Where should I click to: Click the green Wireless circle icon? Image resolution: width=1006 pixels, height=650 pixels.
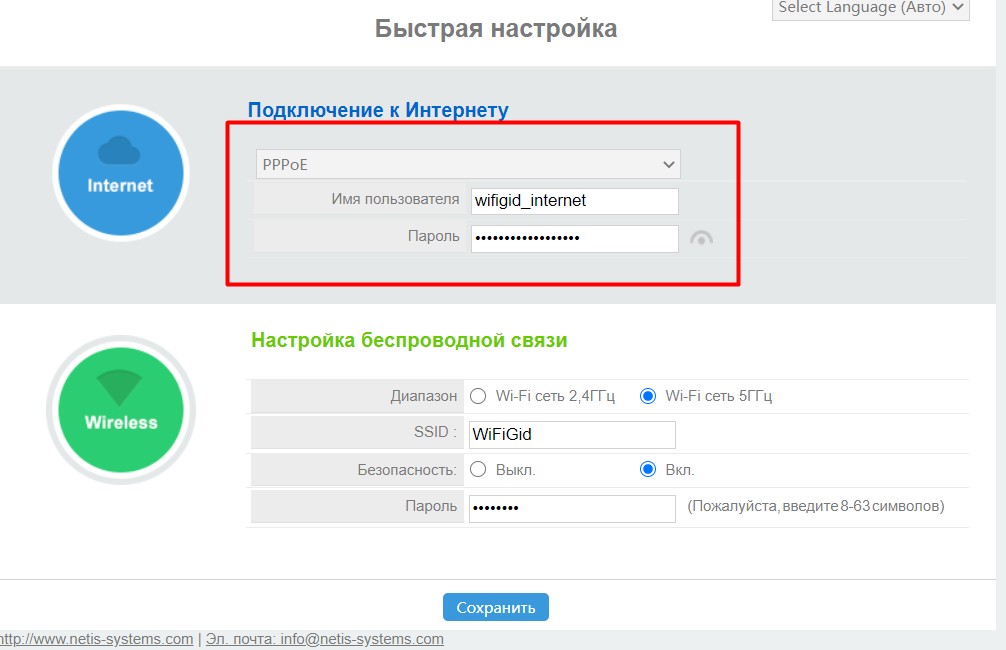coord(120,410)
